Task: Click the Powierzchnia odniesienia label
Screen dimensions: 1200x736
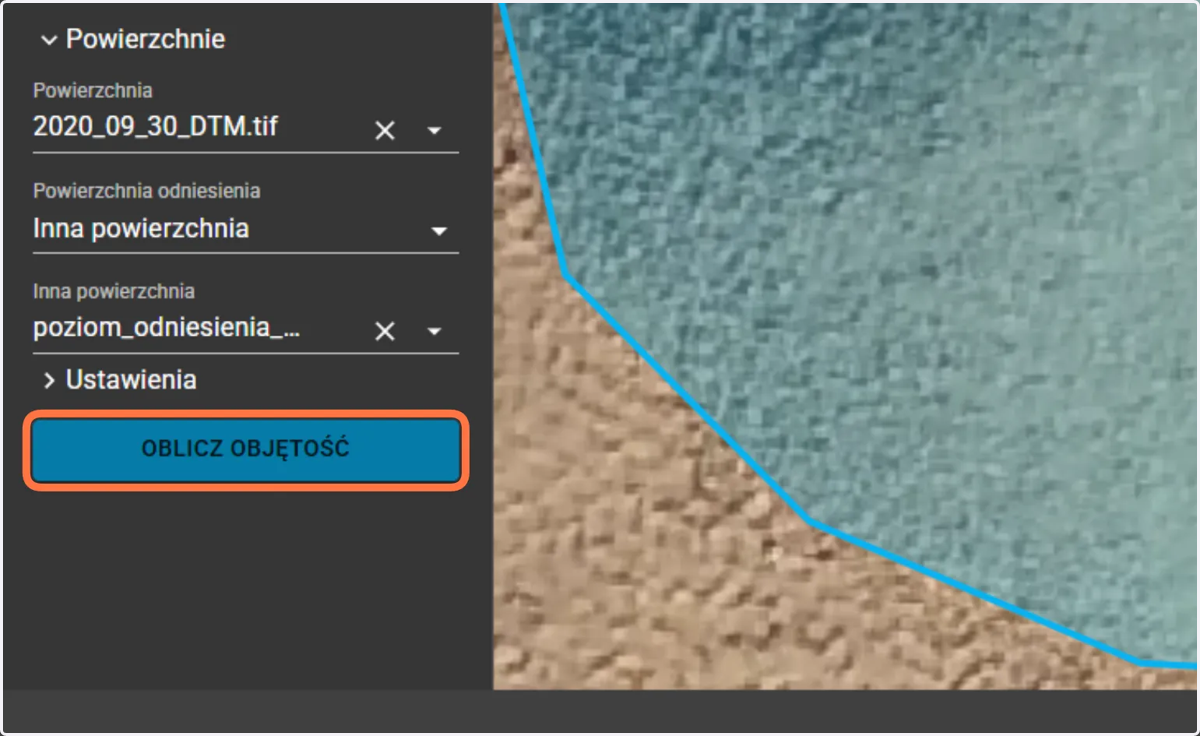Action: 147,190
